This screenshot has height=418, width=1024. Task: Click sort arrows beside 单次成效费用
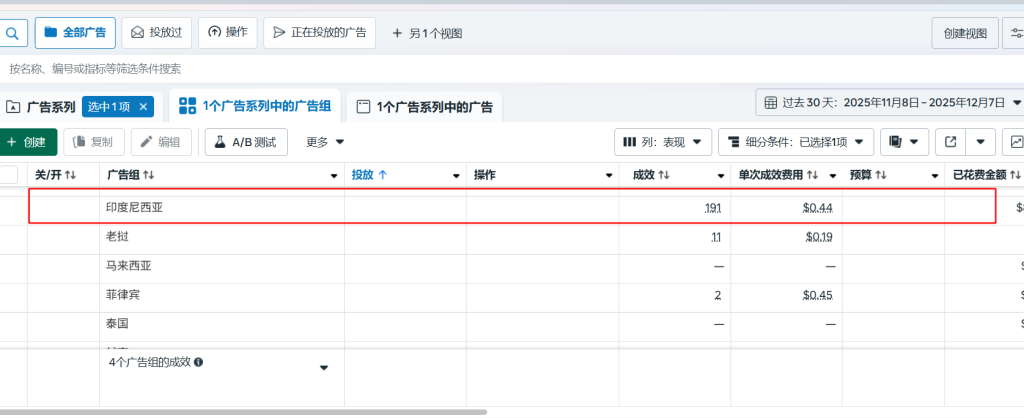click(813, 175)
